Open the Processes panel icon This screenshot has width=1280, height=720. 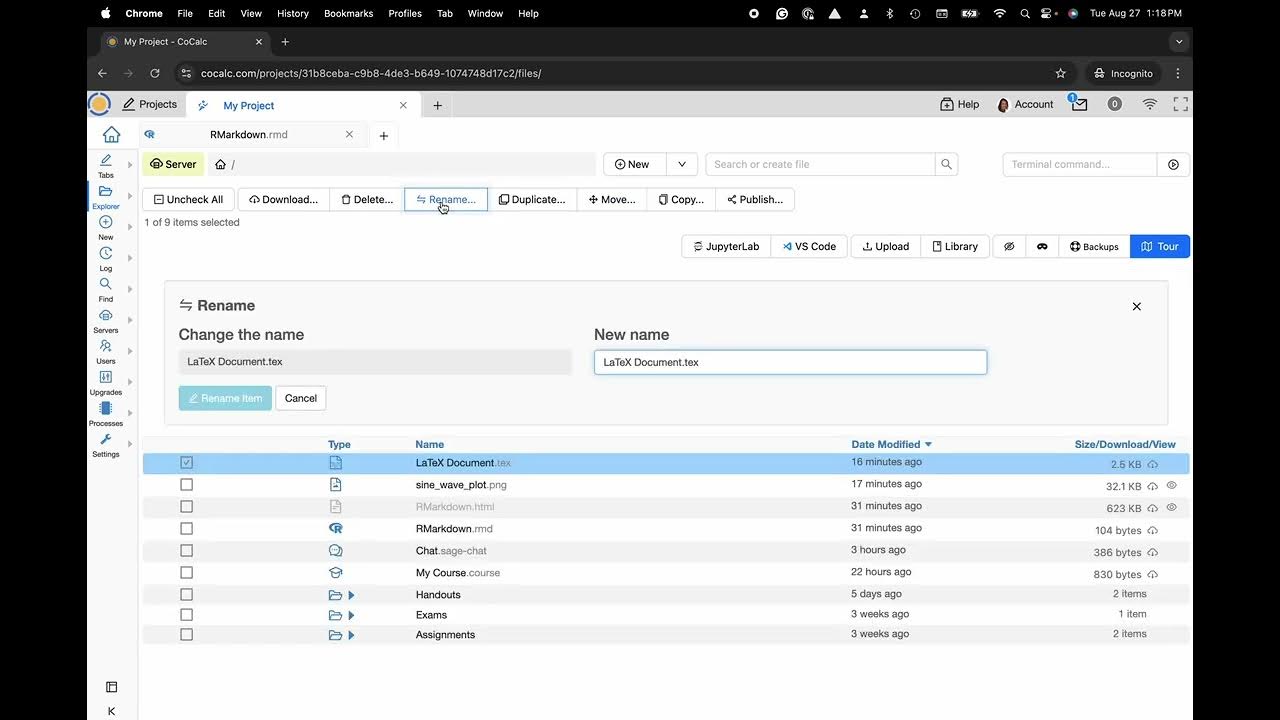[x=106, y=409]
